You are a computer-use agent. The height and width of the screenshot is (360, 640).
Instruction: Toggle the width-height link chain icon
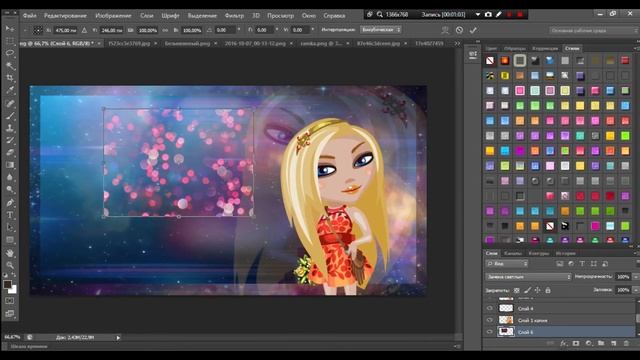click(165, 30)
